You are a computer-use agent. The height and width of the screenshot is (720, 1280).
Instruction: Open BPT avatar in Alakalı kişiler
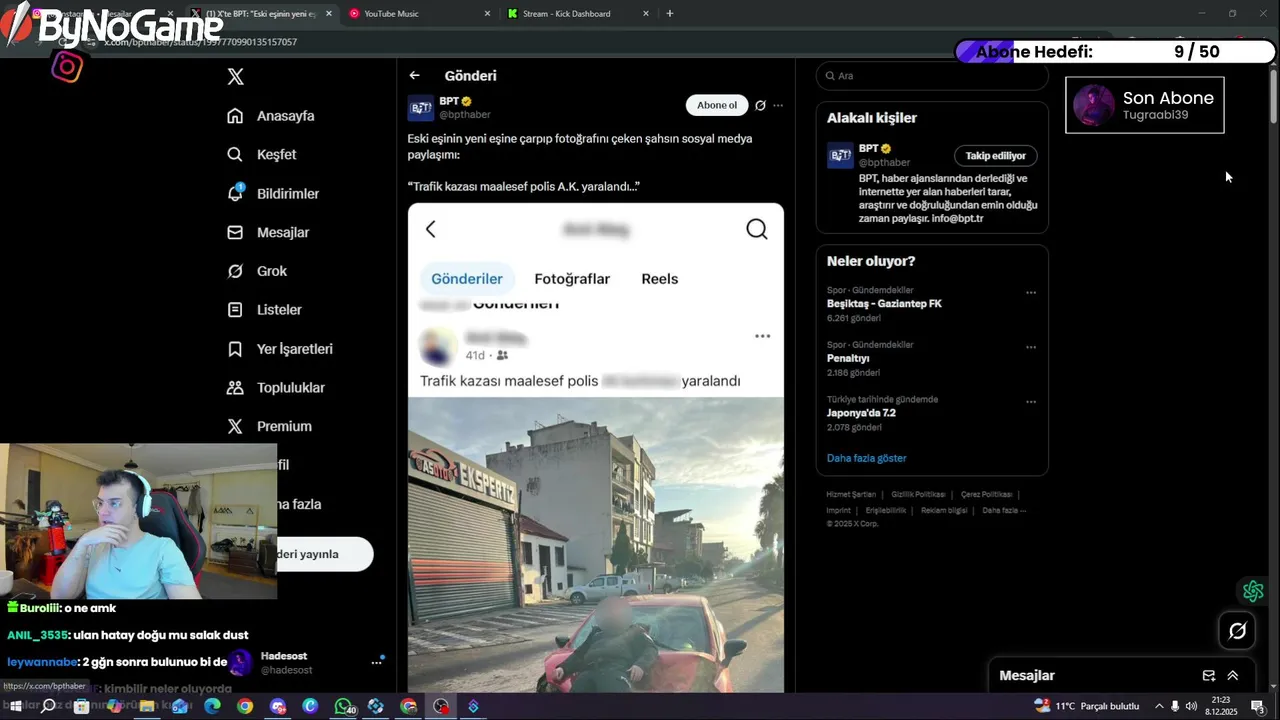pos(840,155)
